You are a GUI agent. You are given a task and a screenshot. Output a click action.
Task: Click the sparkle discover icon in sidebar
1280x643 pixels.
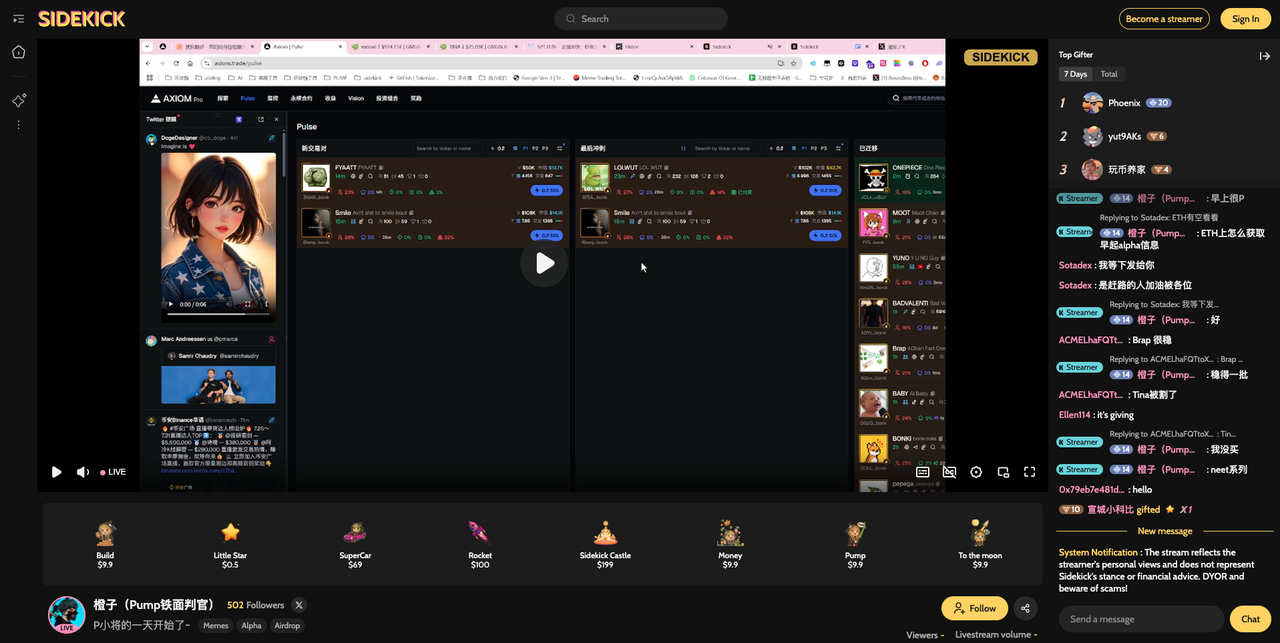pyautogui.click(x=18, y=101)
